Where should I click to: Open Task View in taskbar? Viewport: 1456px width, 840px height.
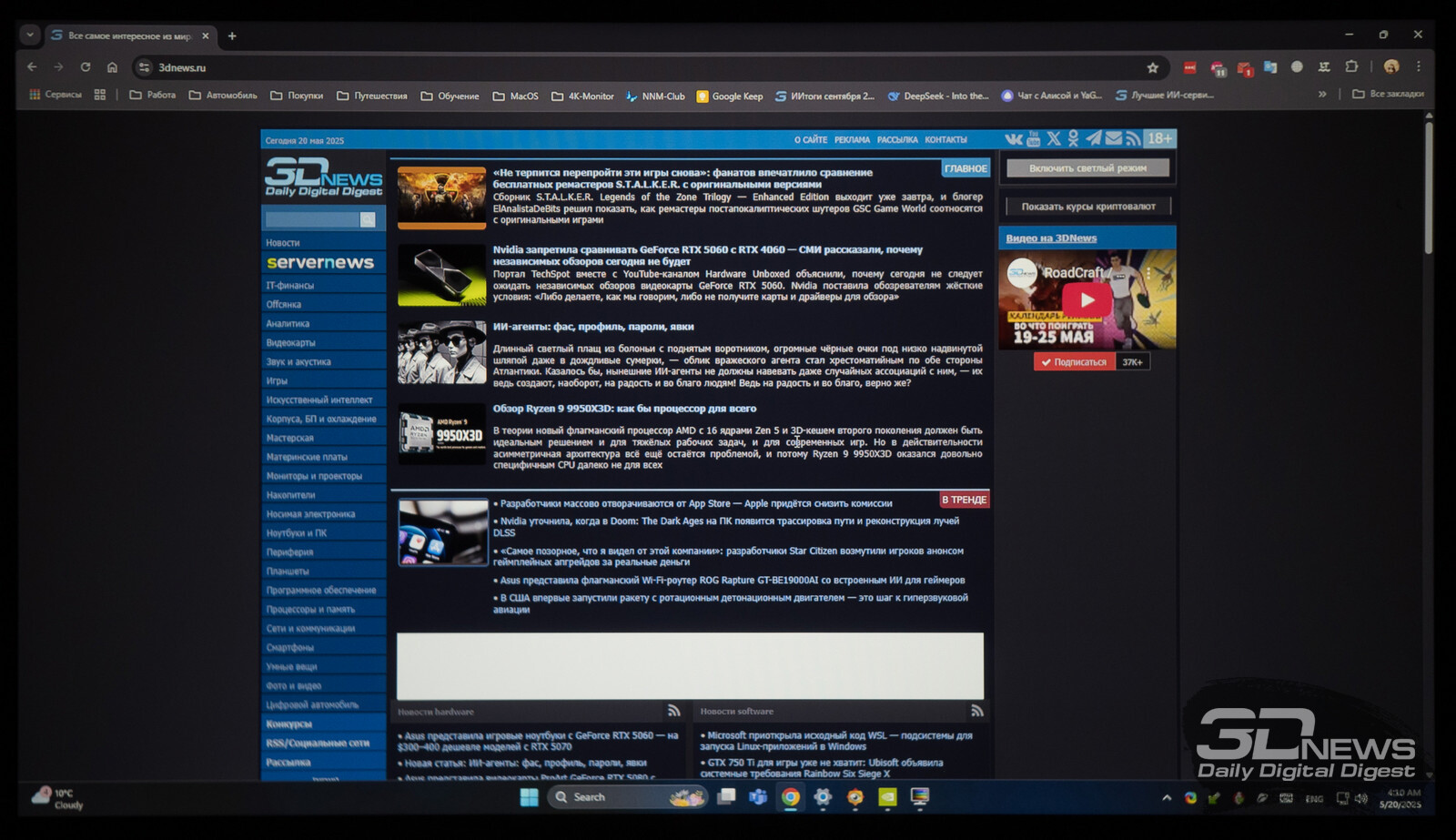726,797
